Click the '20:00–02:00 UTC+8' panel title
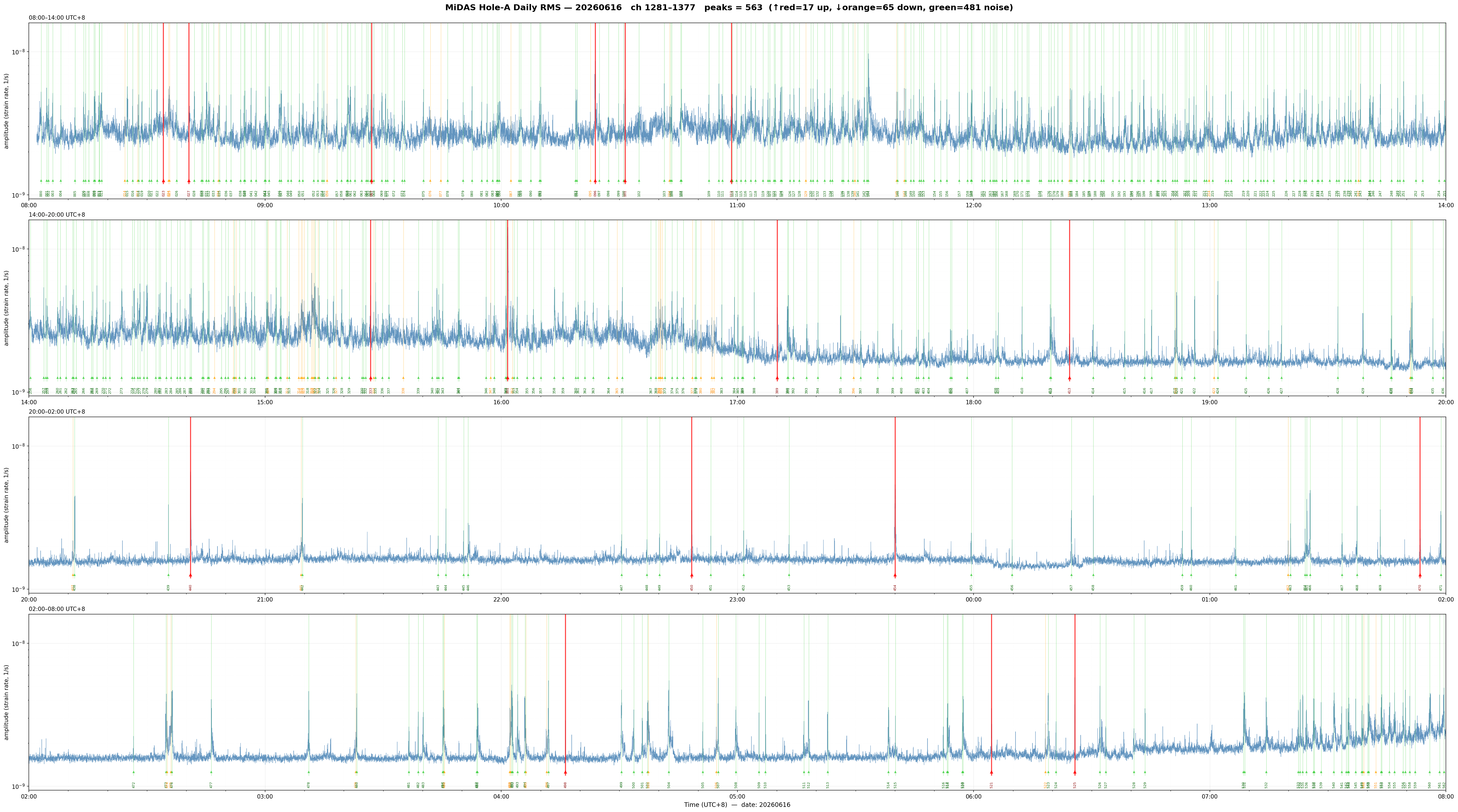The width and height of the screenshot is (1458, 812). [x=57, y=412]
